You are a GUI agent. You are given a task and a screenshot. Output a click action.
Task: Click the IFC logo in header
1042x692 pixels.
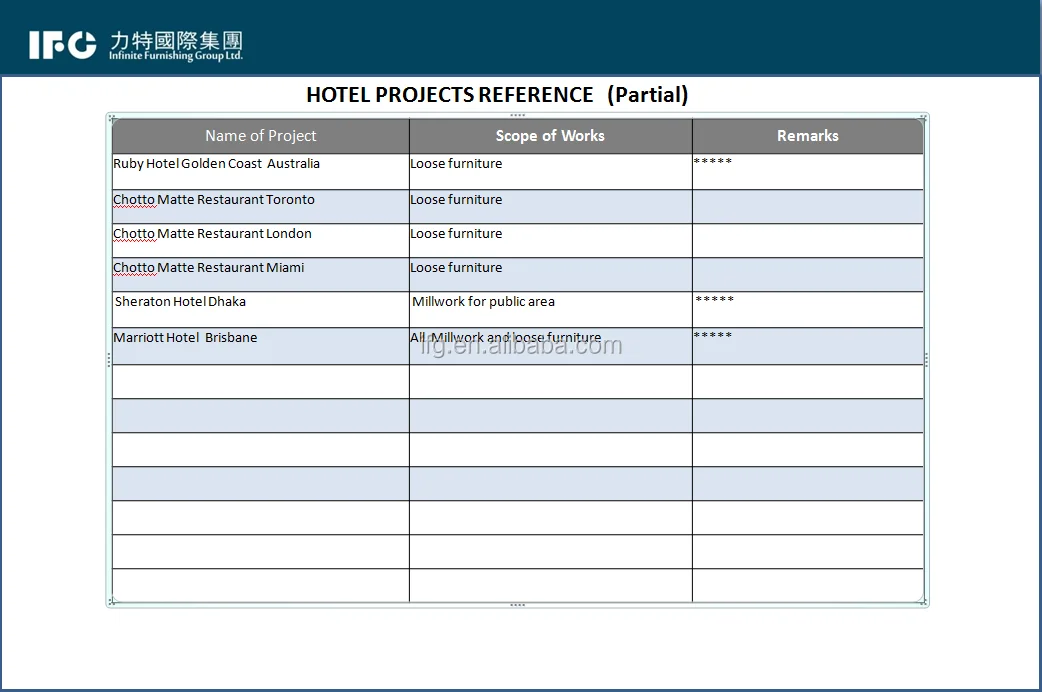coord(62,44)
